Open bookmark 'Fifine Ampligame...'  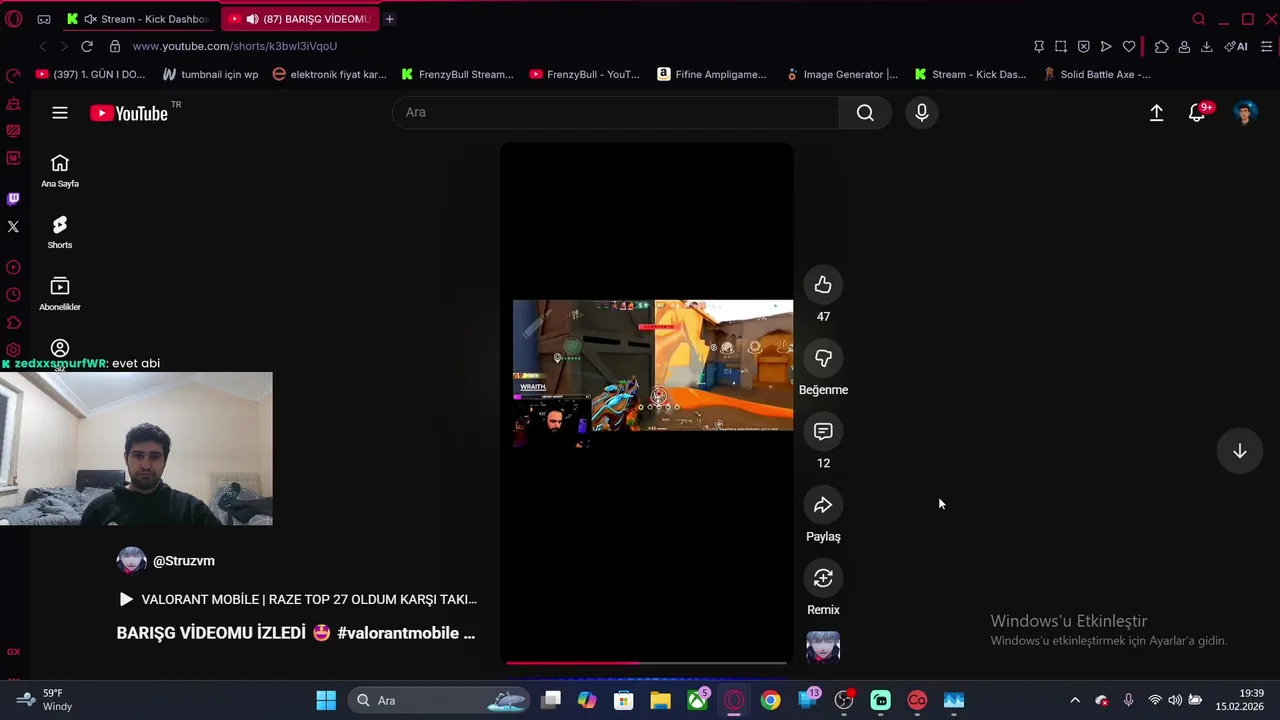(712, 74)
